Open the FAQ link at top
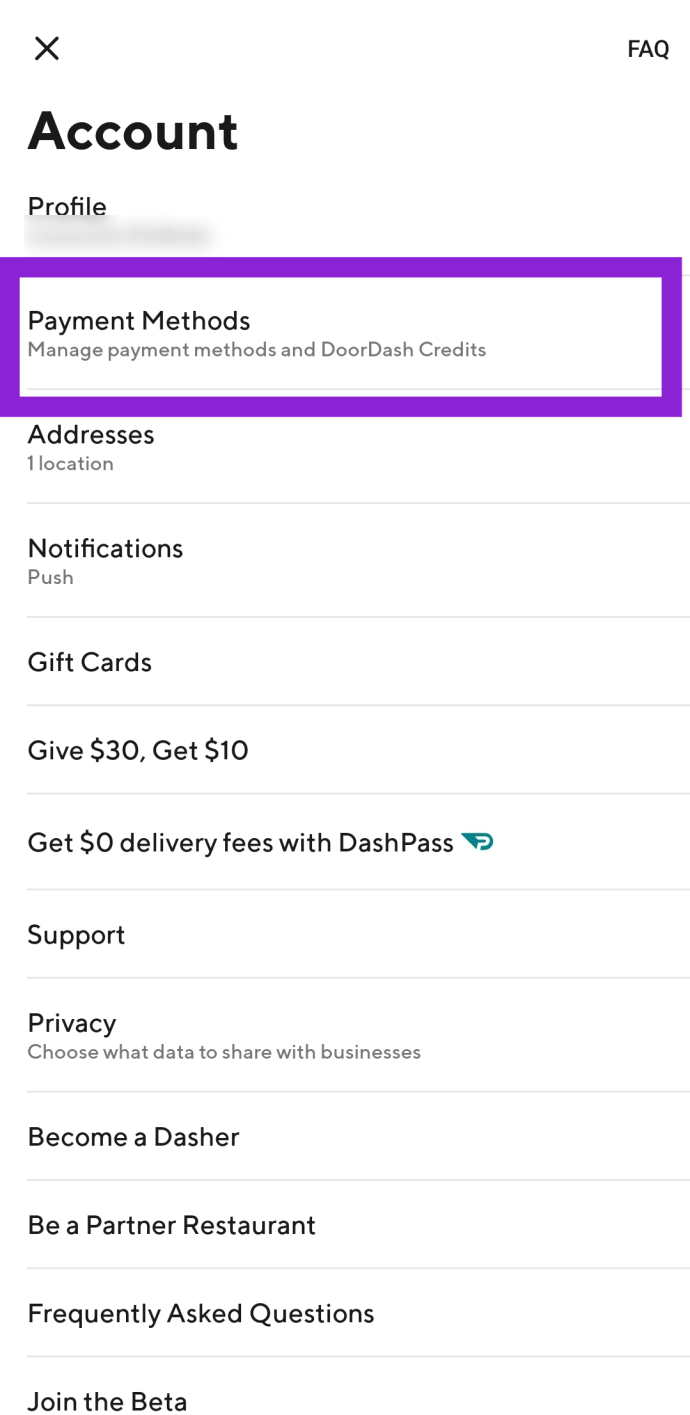Screen dimensions: 690x1415 pos(648,49)
